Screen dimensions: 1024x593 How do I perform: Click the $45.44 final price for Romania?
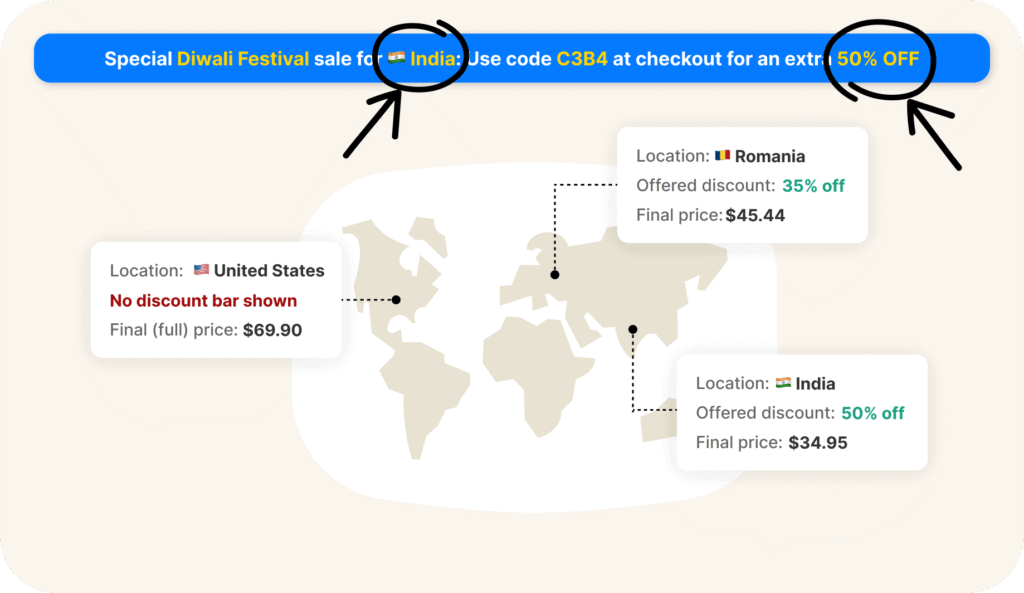(x=755, y=215)
